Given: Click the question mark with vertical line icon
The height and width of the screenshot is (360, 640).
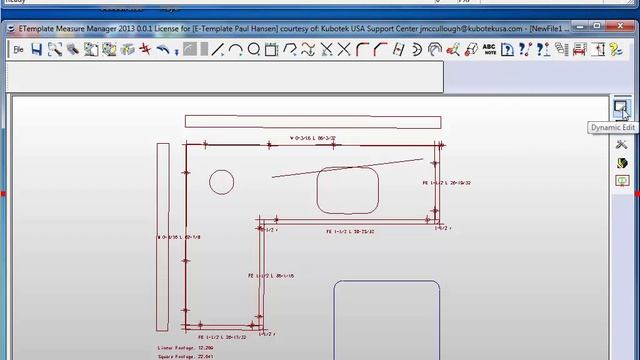Looking at the screenshot, I should tap(543, 50).
